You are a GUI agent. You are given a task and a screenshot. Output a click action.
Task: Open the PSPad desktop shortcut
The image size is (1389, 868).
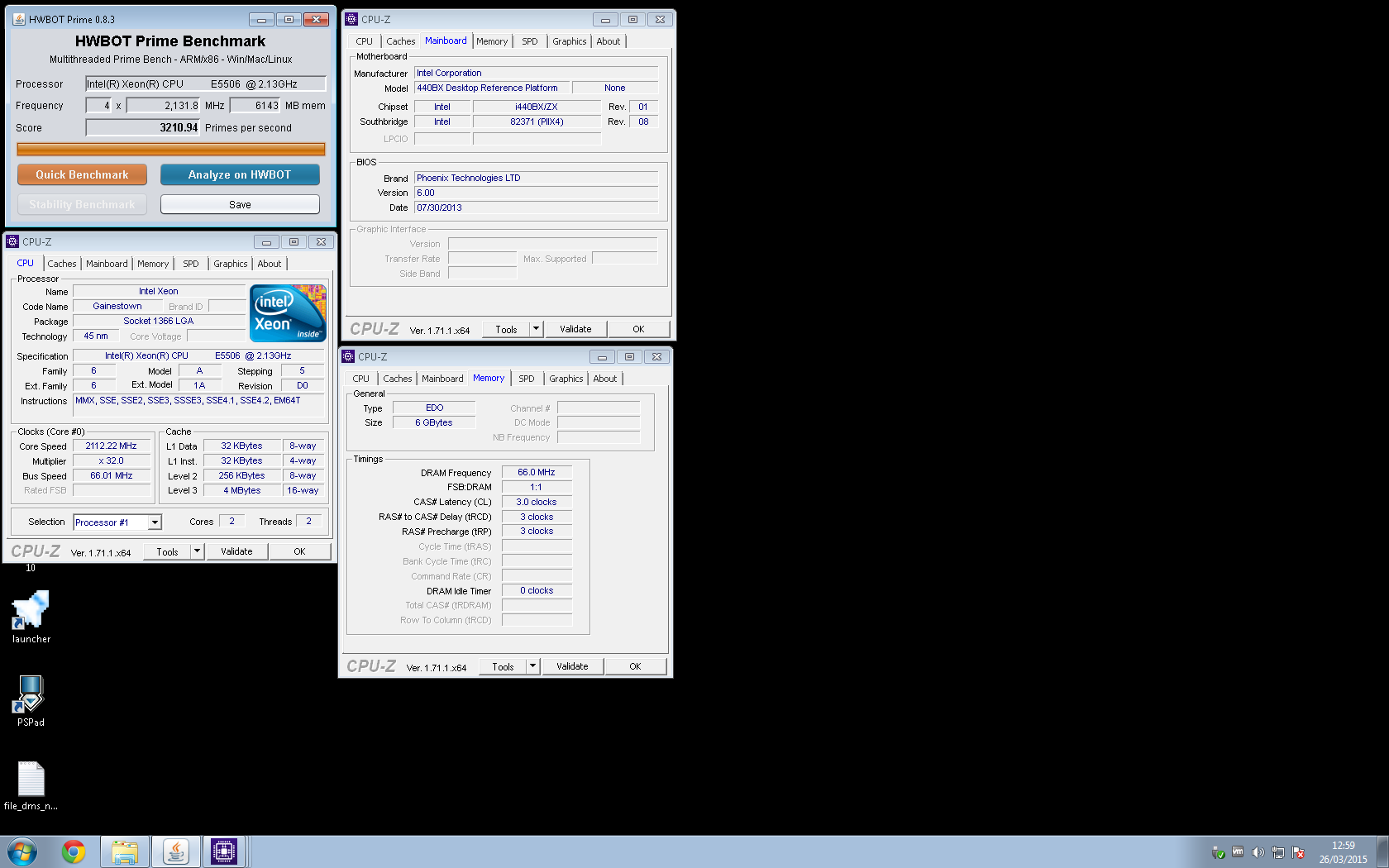(31, 701)
